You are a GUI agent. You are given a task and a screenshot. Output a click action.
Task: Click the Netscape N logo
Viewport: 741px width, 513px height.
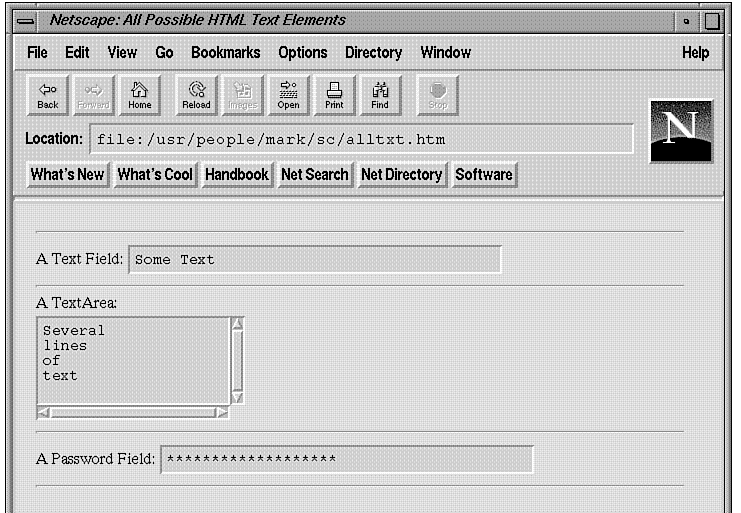pos(681,131)
